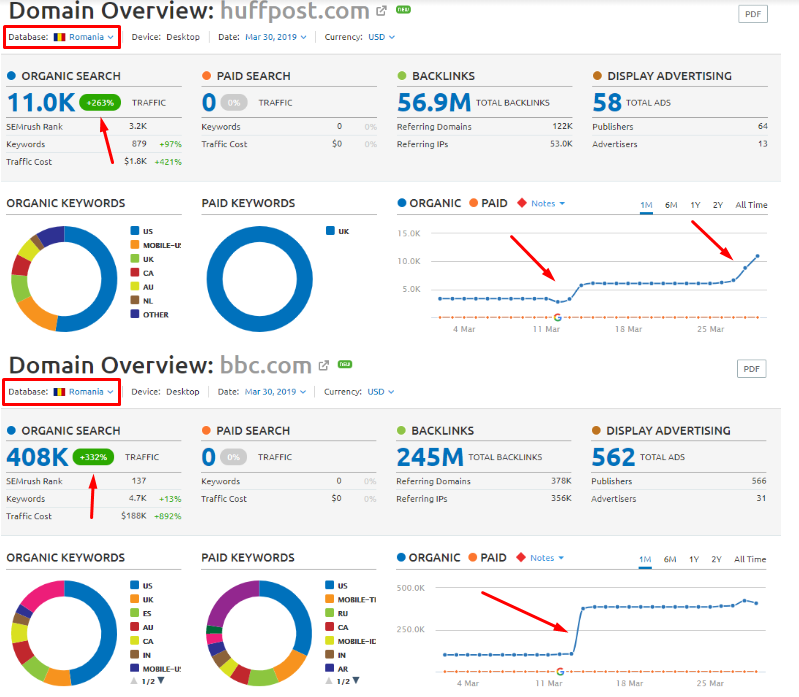Expand Notes dropdown in huffpost.com chart
This screenshot has height=697, width=799.
coord(548,203)
